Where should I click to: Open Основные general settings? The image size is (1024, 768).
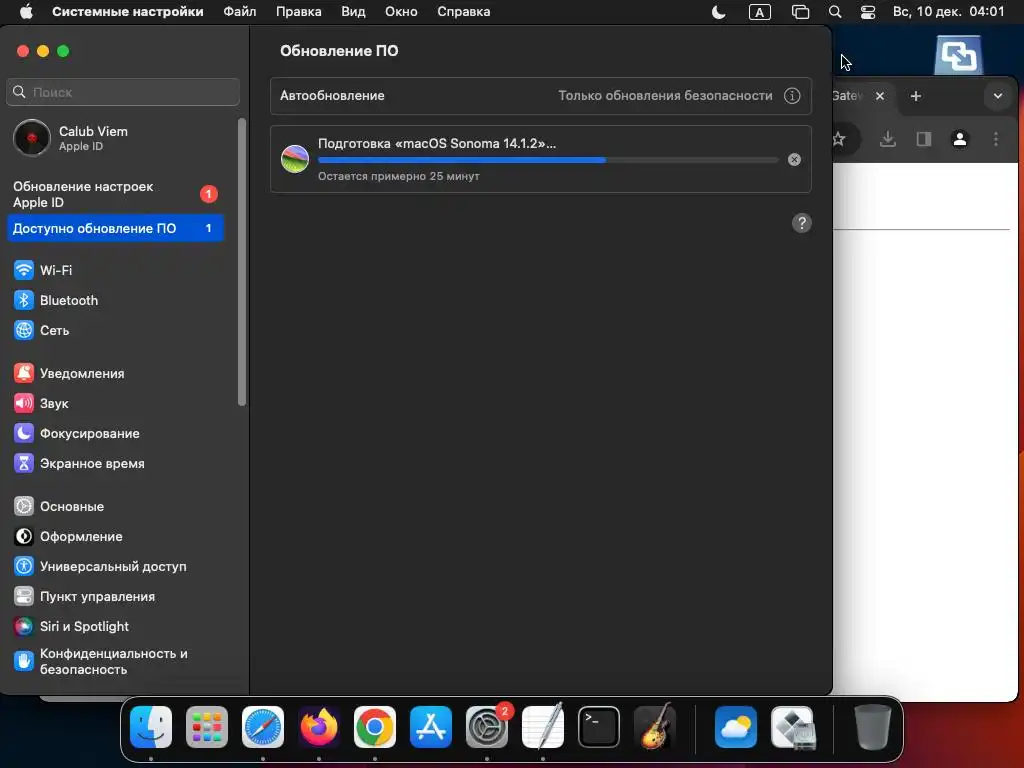pos(118,506)
